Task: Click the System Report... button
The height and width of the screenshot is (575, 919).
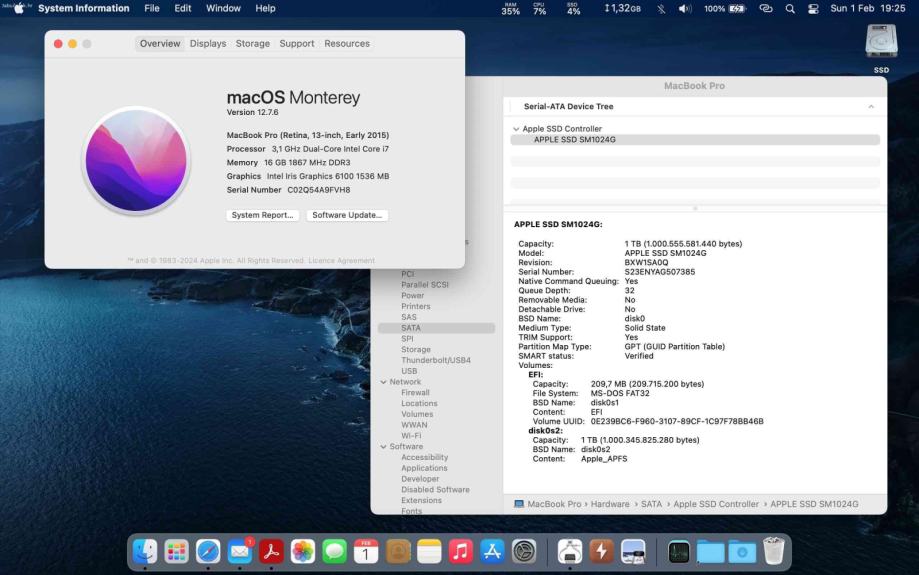Action: (x=263, y=215)
